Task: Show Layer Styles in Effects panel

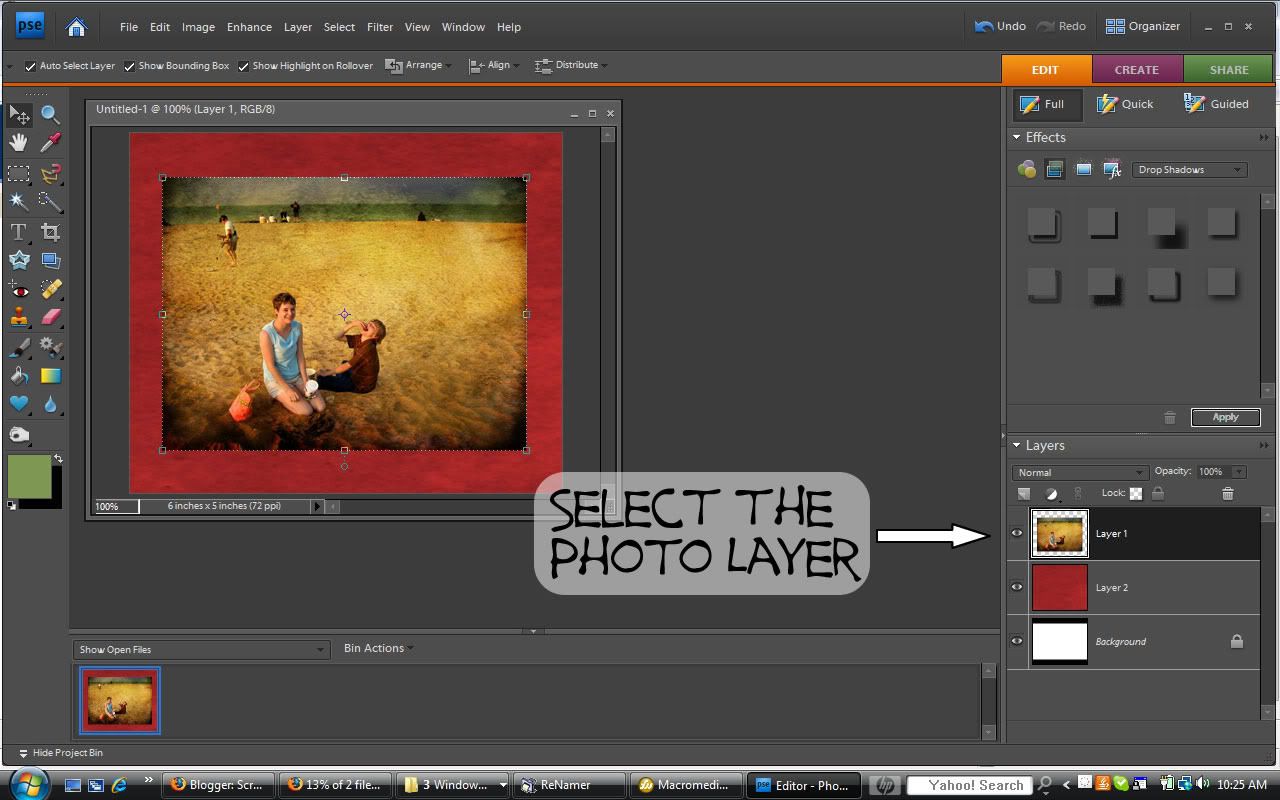Action: 1055,170
